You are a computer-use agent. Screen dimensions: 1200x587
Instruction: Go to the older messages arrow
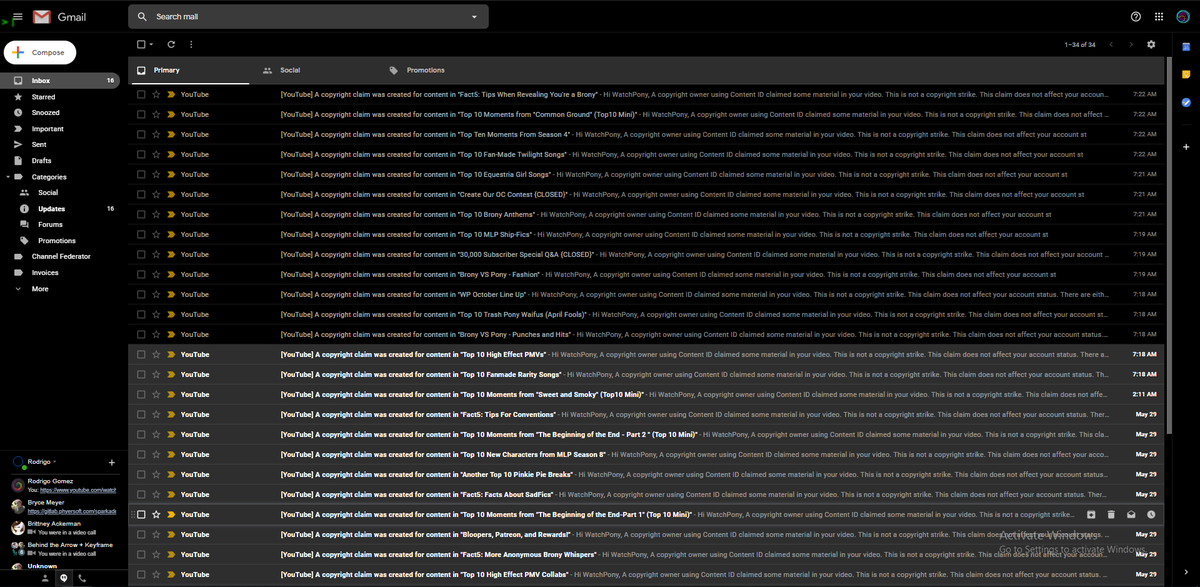pyautogui.click(x=1131, y=44)
